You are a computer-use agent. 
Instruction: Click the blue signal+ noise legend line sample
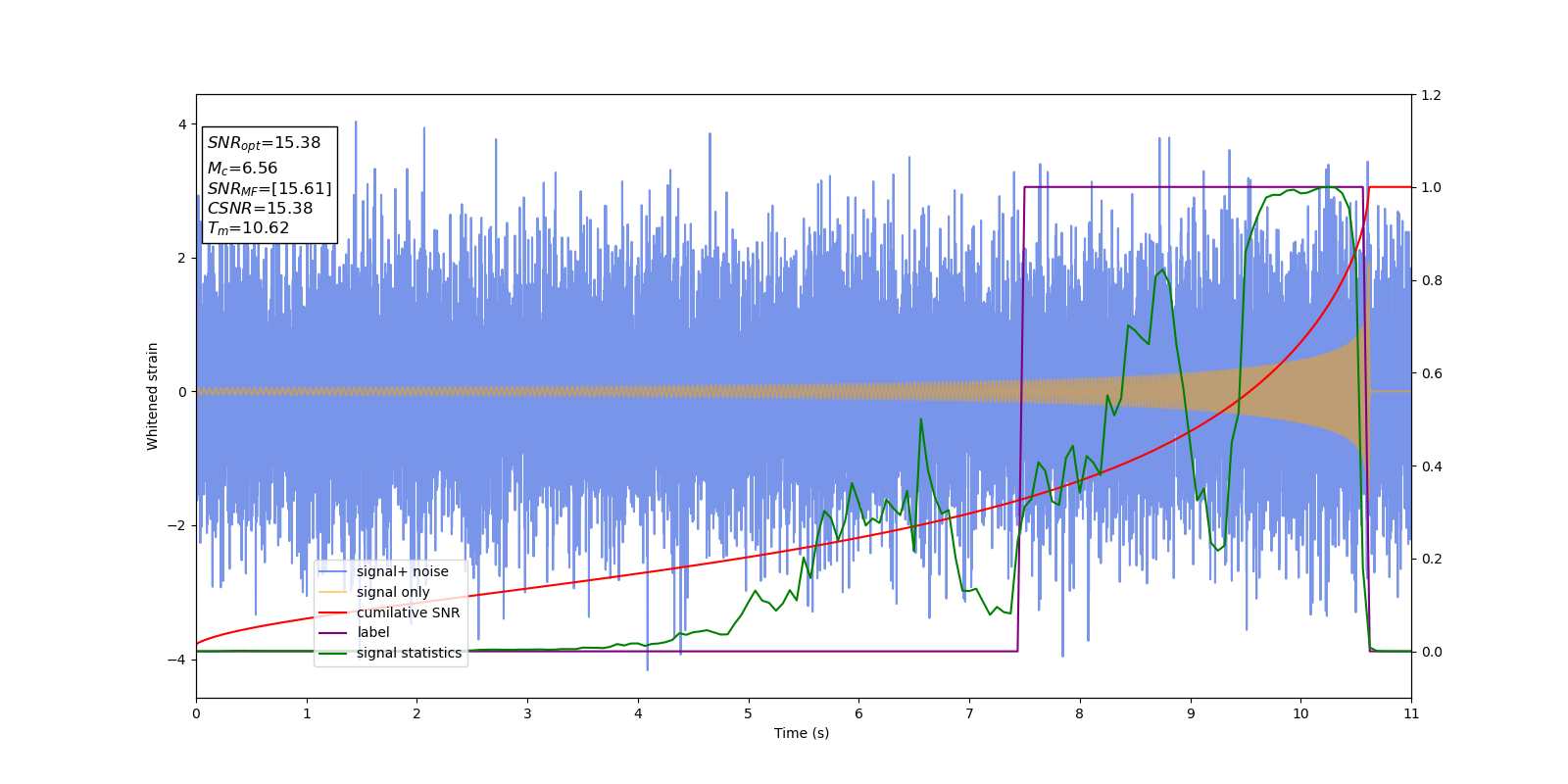(334, 571)
